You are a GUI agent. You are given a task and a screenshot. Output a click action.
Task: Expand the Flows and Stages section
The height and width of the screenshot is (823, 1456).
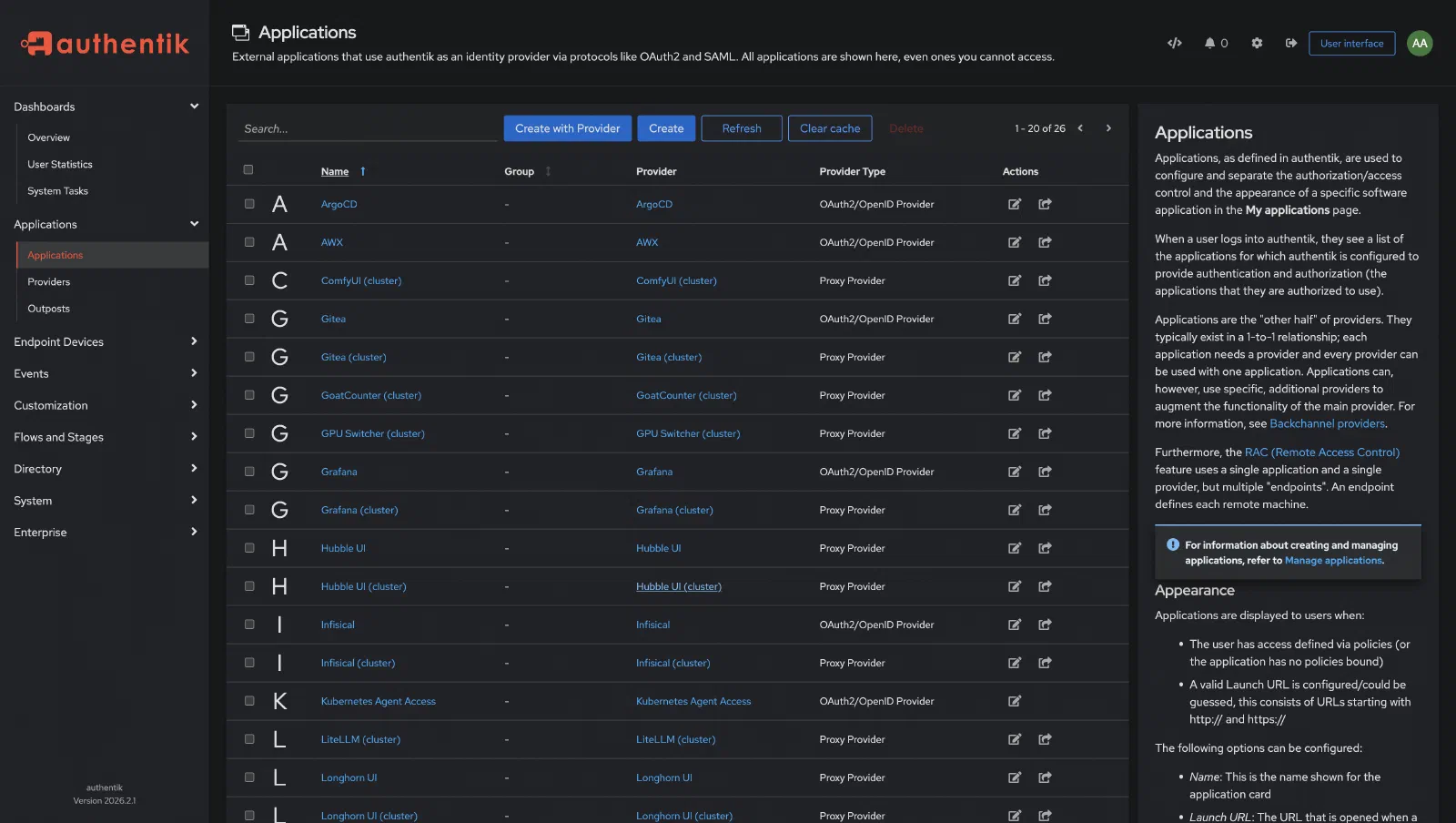point(105,437)
